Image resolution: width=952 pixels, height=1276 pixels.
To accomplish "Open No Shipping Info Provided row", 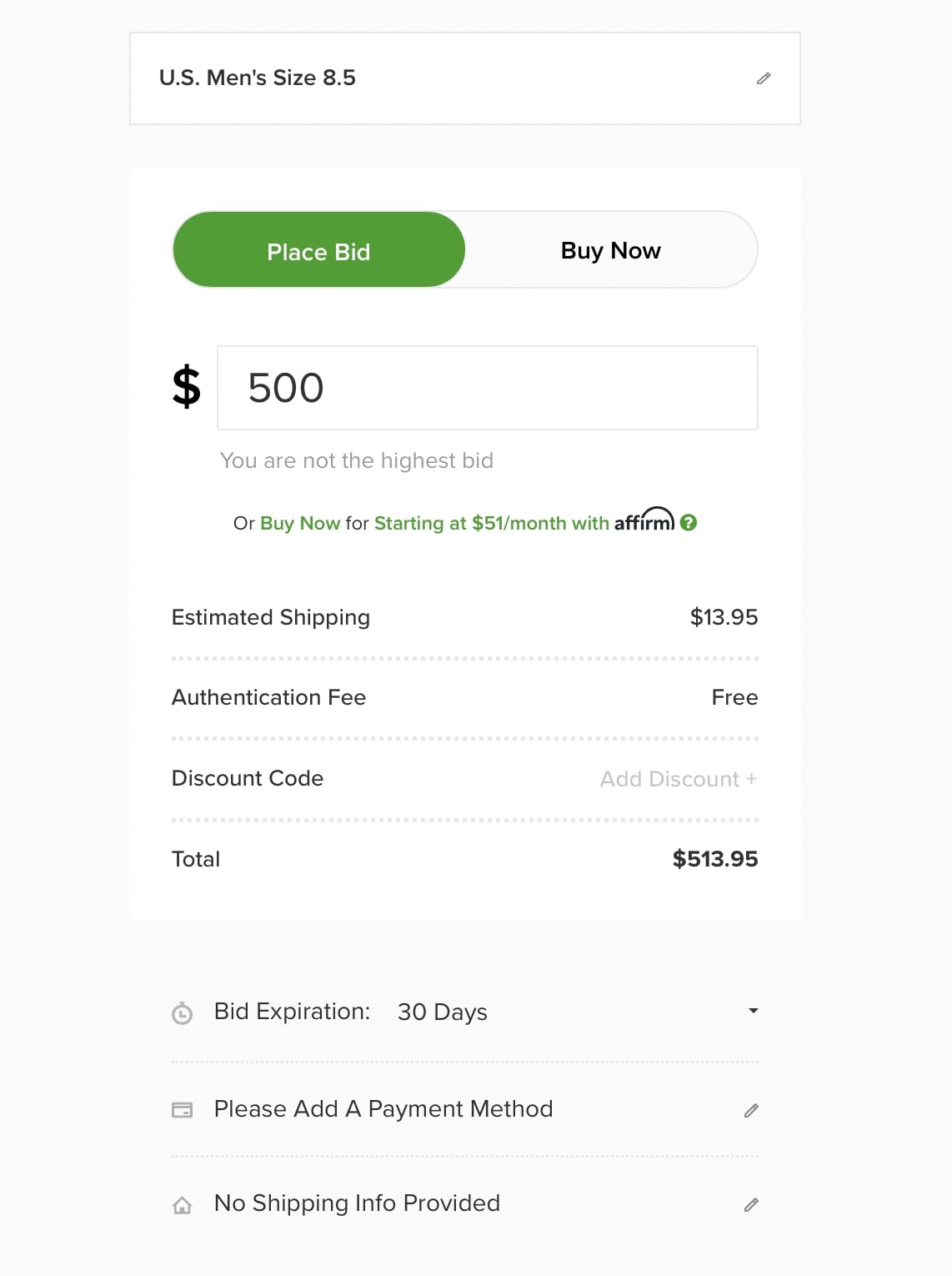I will point(357,1203).
